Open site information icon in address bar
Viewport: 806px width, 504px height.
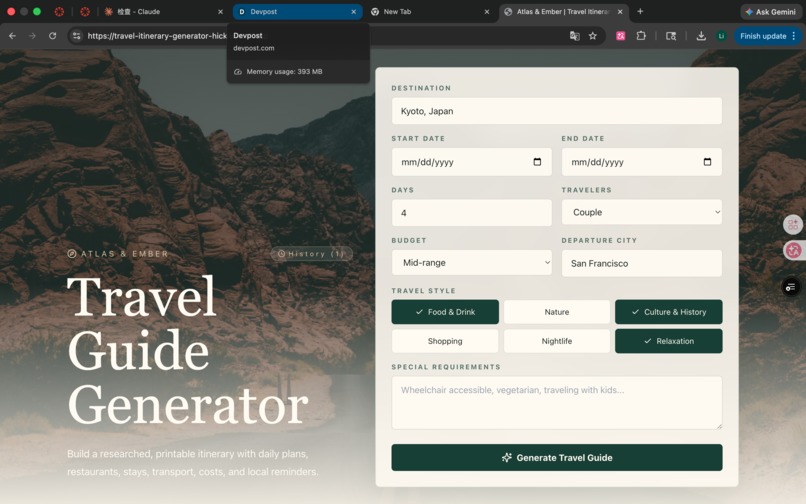(x=77, y=36)
